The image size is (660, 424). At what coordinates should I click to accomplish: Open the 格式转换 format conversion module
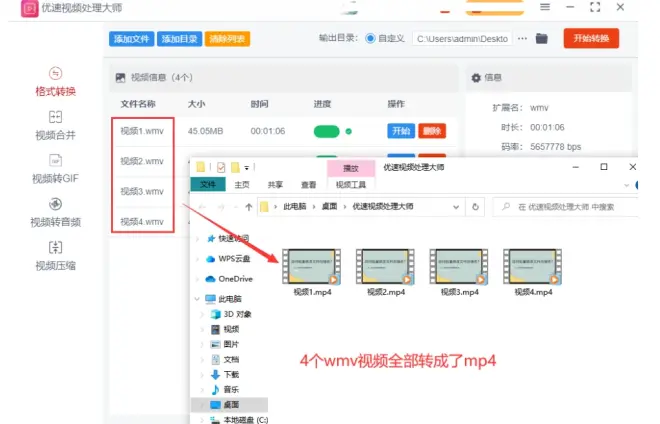[55, 82]
